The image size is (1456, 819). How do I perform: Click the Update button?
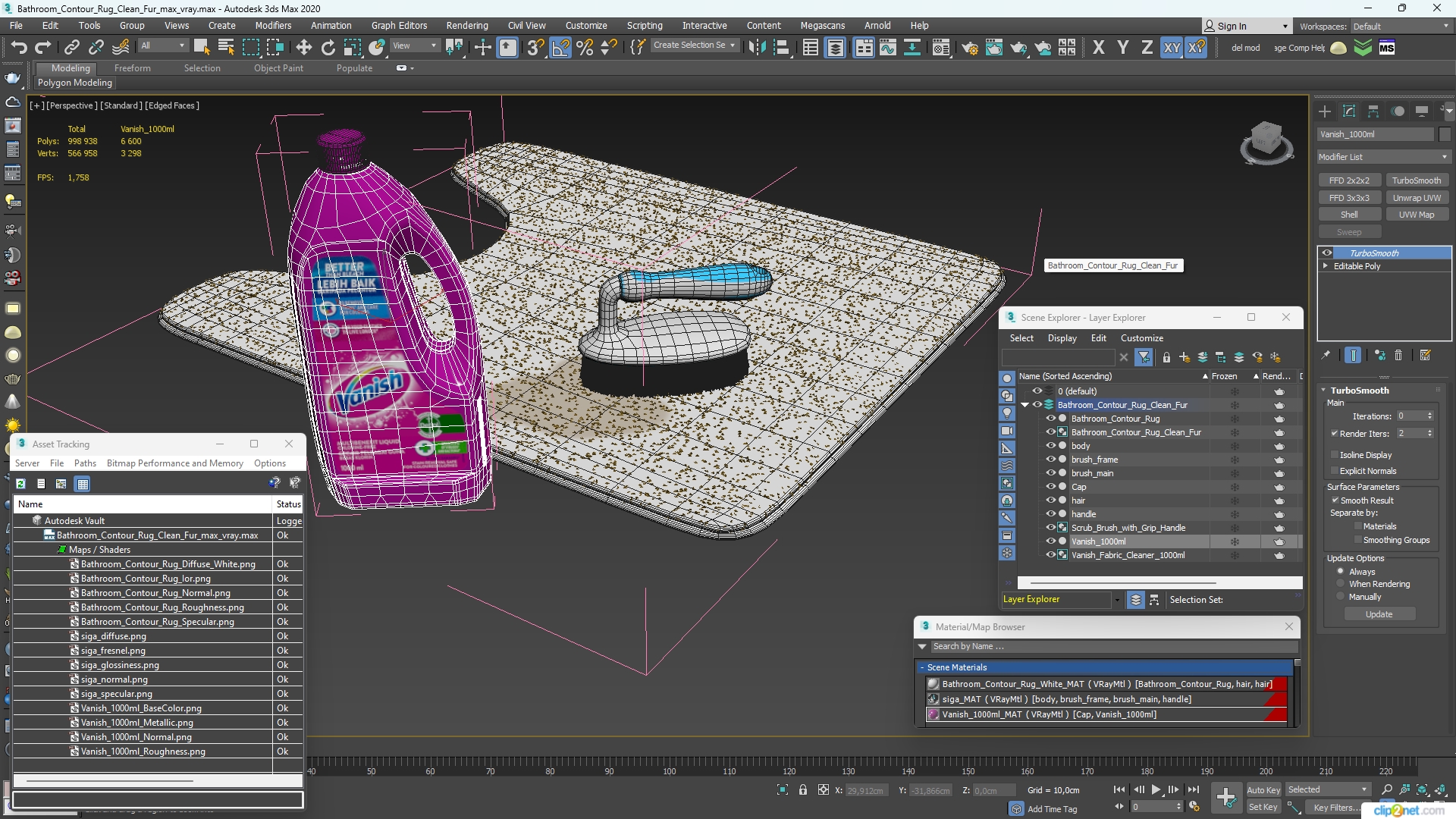(1379, 614)
